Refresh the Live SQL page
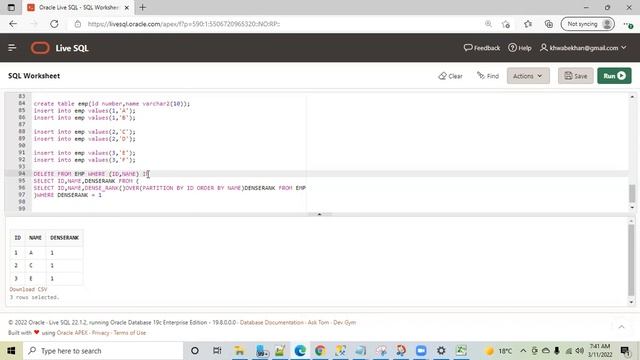Screen dimensions: 640x360 (54, 24)
